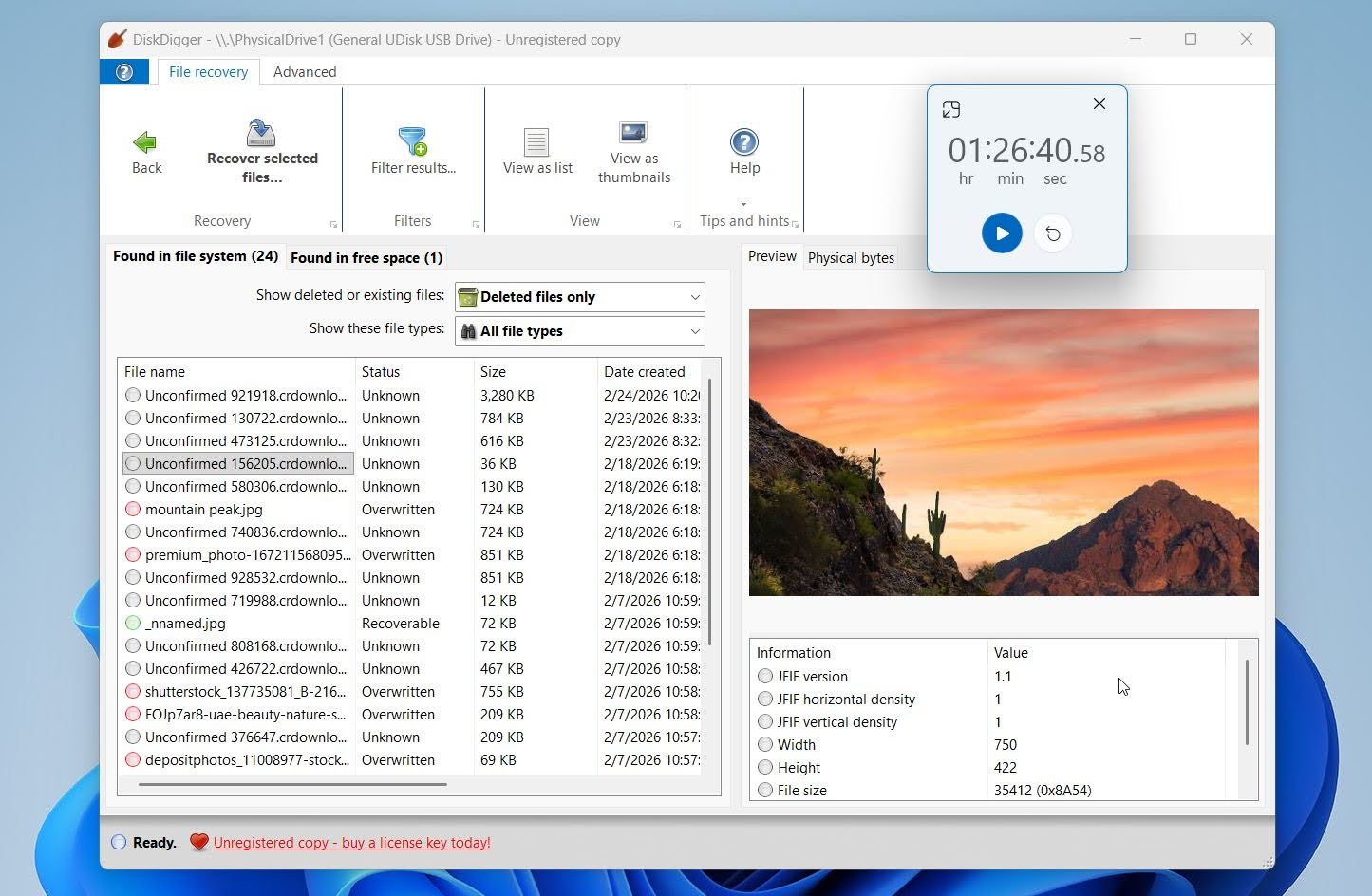Open the View group dialog launcher
The width and height of the screenshot is (1372, 896).
677,225
